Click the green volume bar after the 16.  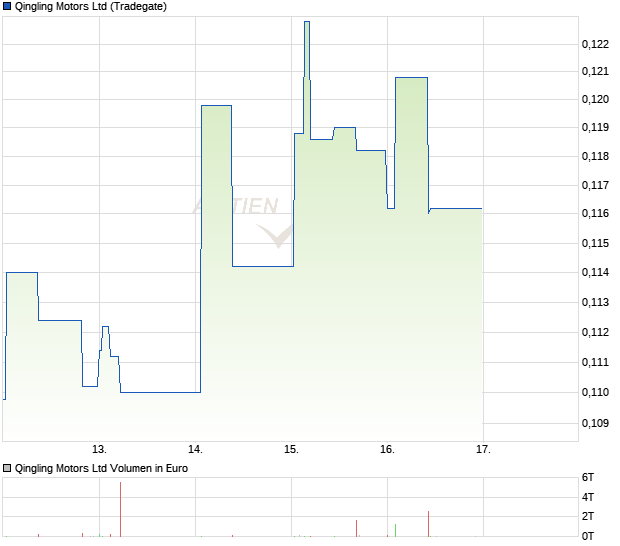395,531
